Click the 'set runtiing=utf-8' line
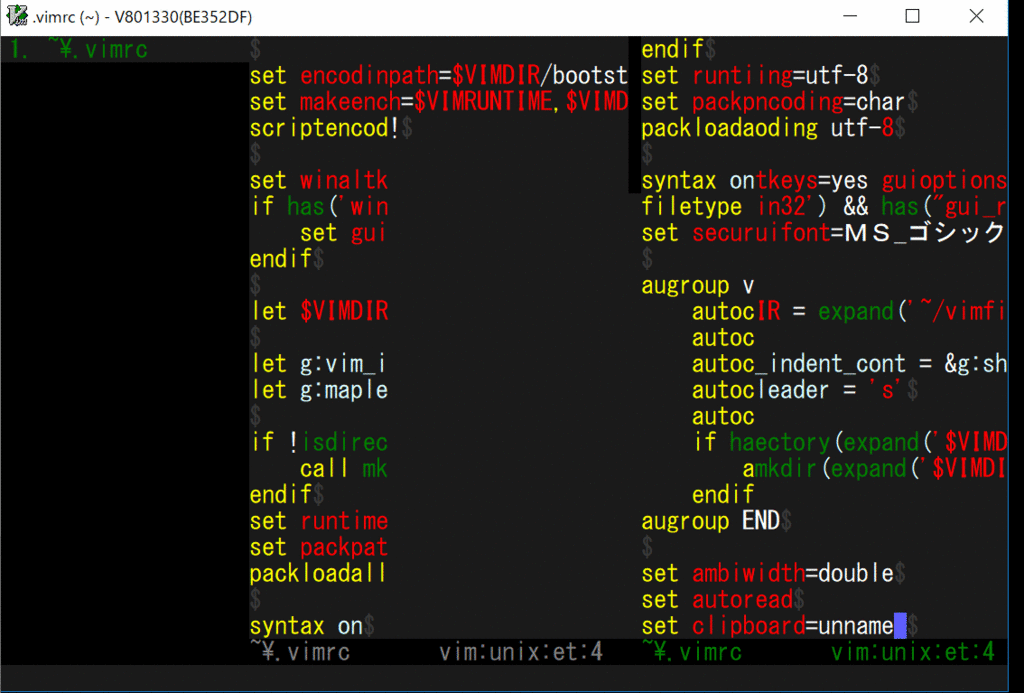 pos(755,76)
